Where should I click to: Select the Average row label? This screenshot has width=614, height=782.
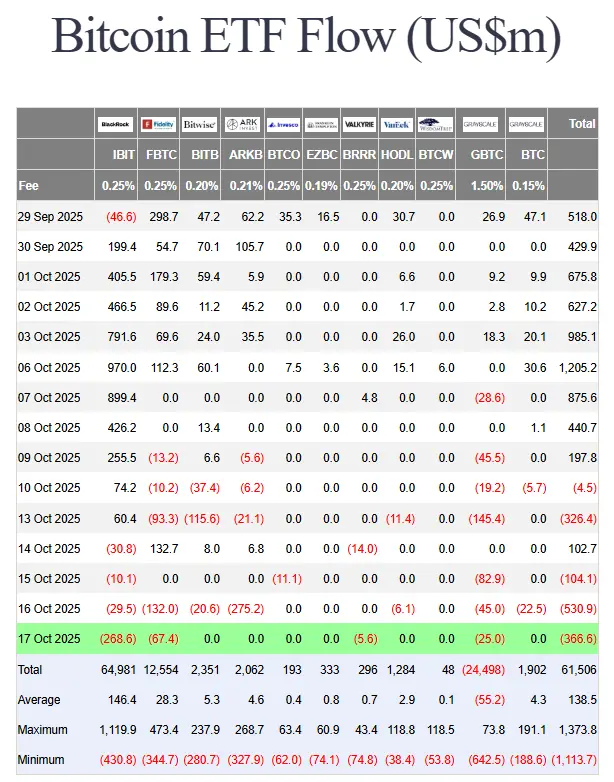tap(39, 700)
